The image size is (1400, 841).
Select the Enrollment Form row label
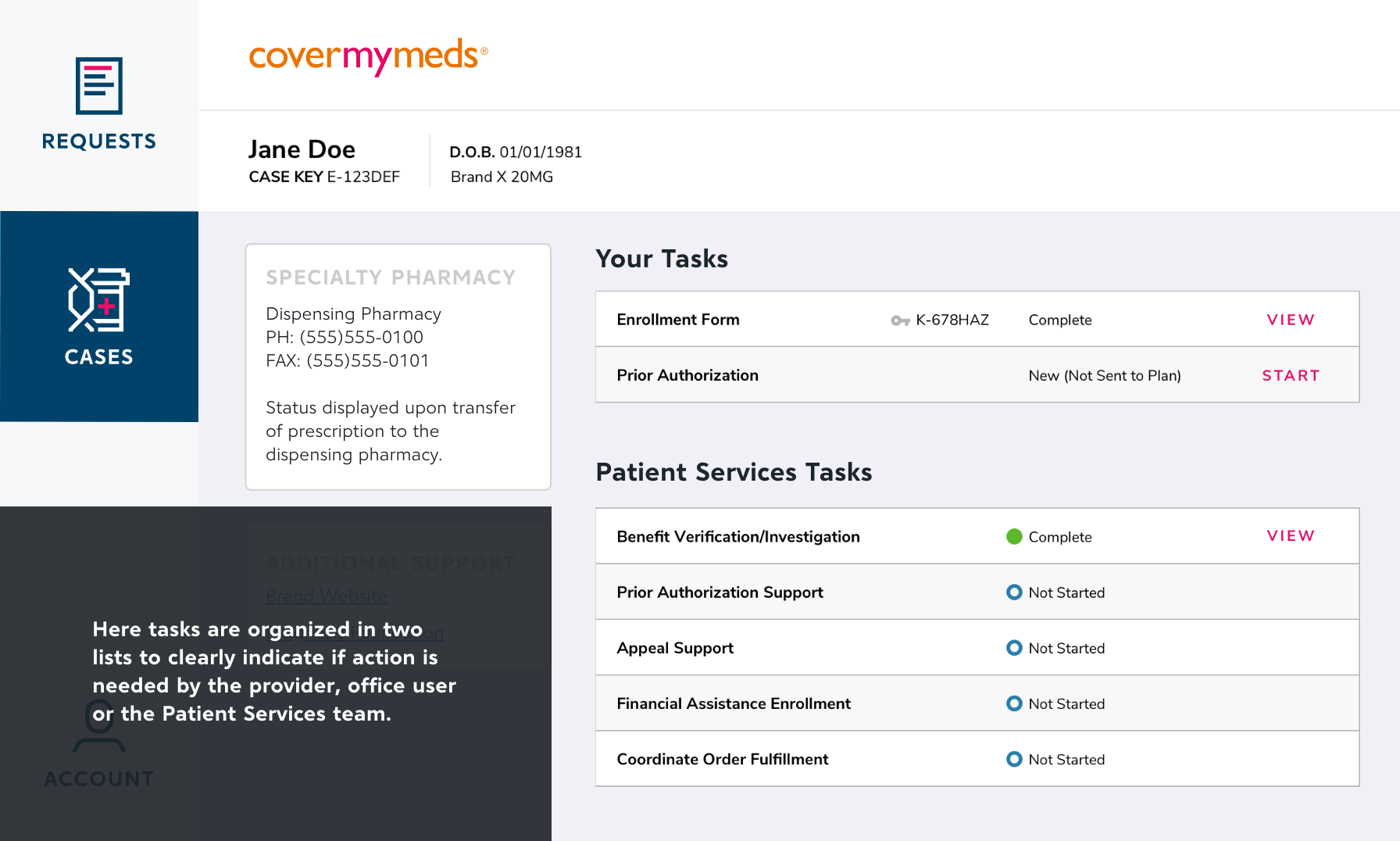(x=677, y=320)
